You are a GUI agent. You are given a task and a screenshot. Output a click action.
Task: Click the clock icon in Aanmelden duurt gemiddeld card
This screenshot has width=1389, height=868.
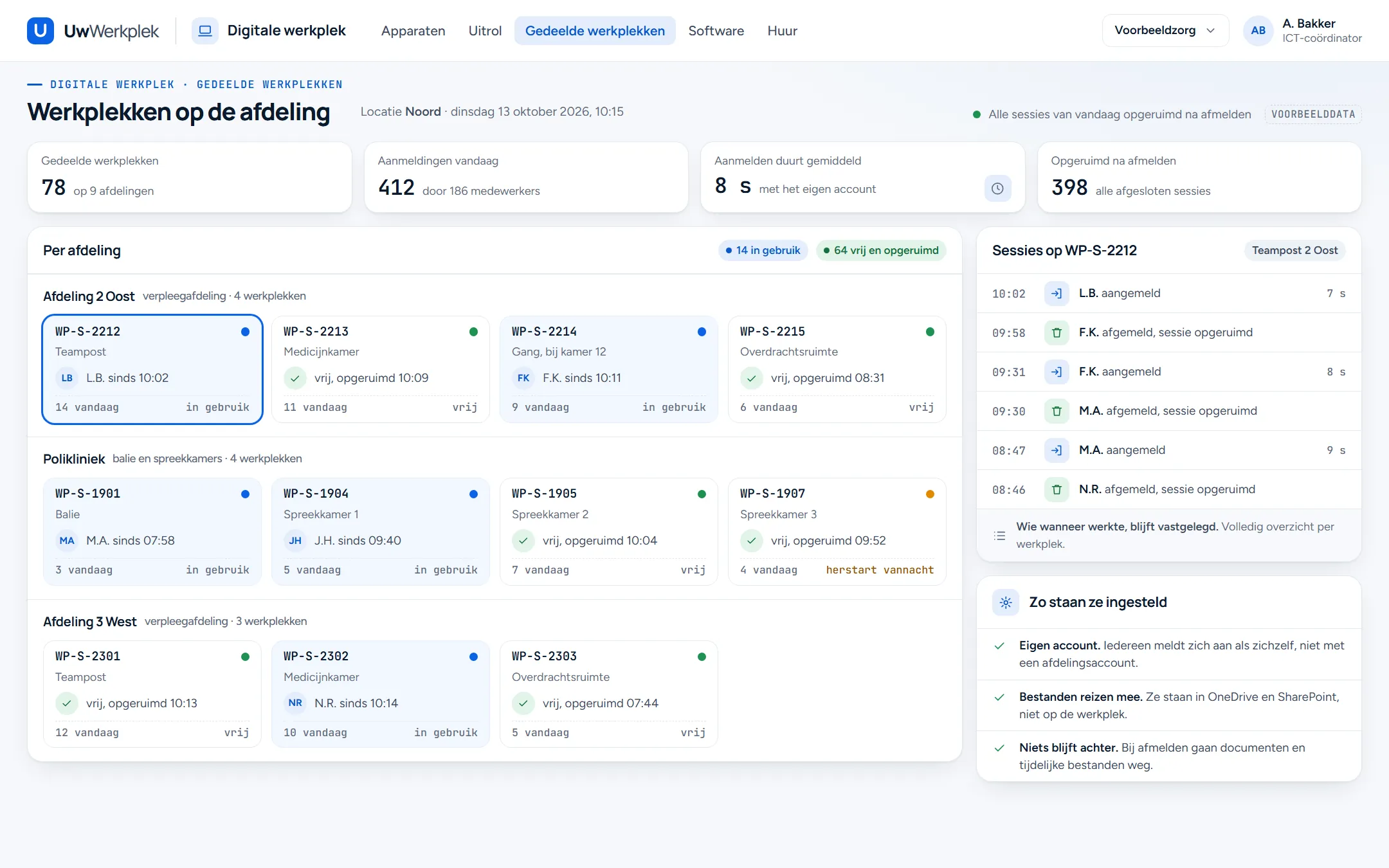[997, 188]
